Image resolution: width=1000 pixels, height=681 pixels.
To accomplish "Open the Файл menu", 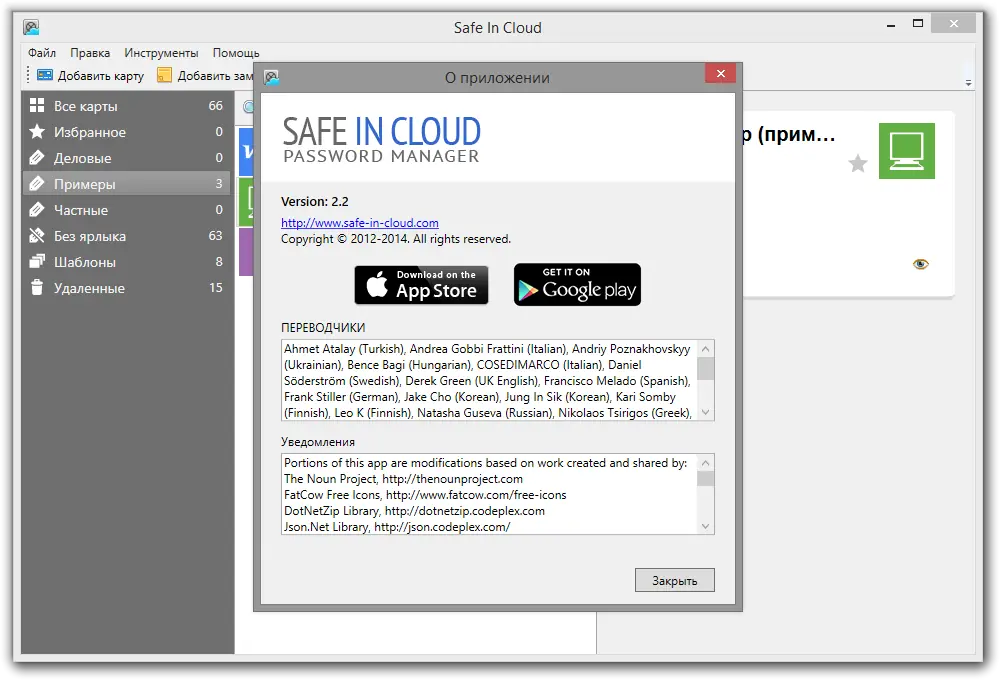I will 41,53.
